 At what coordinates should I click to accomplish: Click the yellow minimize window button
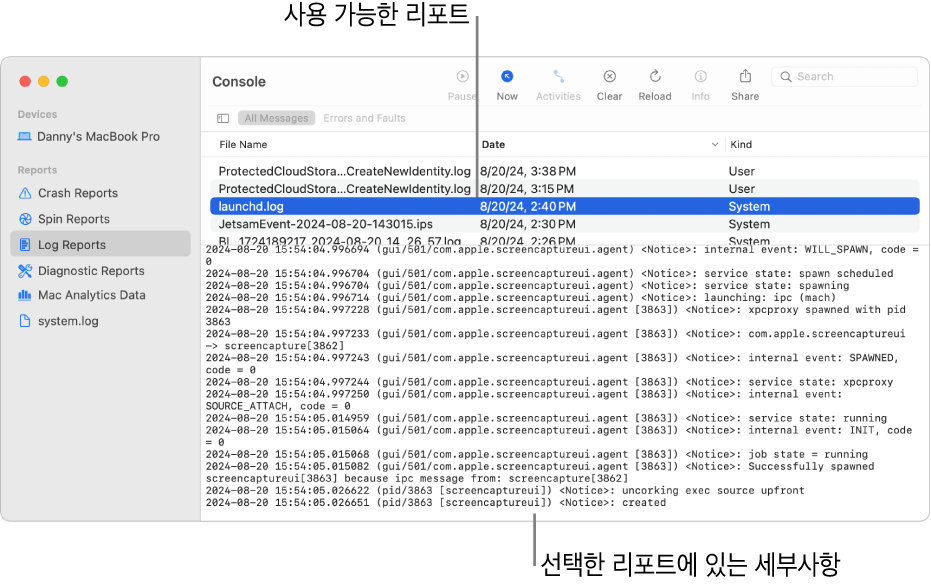point(43,81)
